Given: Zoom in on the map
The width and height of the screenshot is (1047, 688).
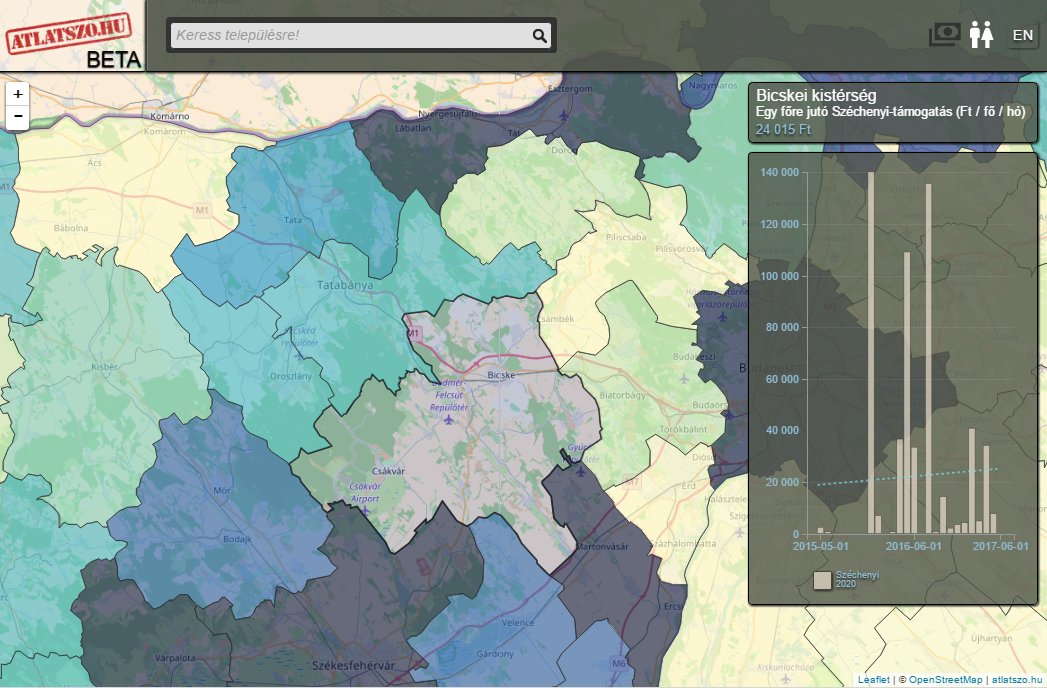Looking at the screenshot, I should coord(18,93).
